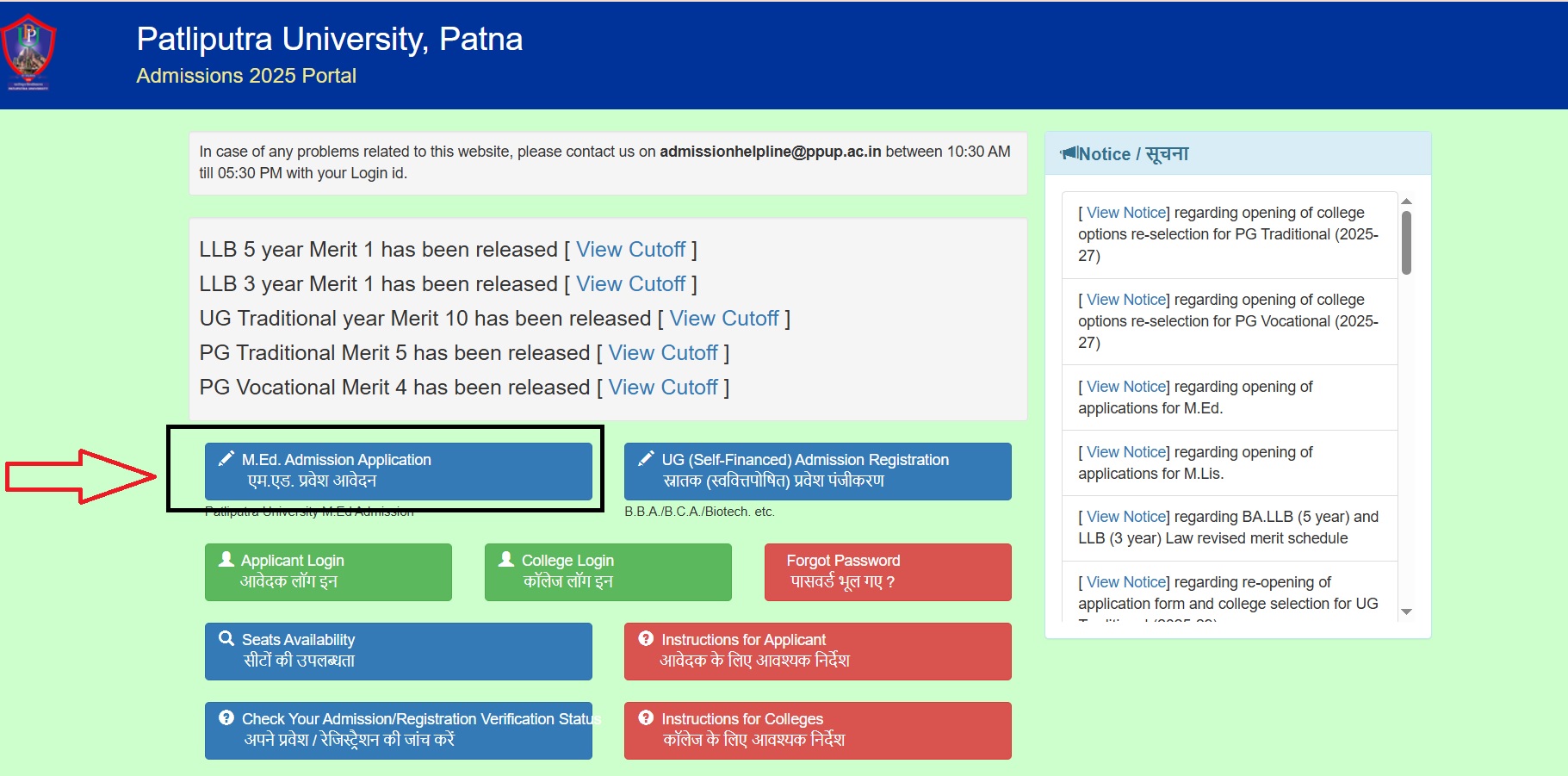
Task: Click the Patliputra University shield logo
Action: [28, 53]
